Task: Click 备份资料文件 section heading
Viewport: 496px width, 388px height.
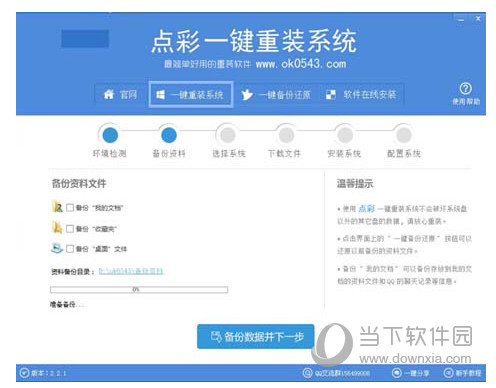Action: 79,183
